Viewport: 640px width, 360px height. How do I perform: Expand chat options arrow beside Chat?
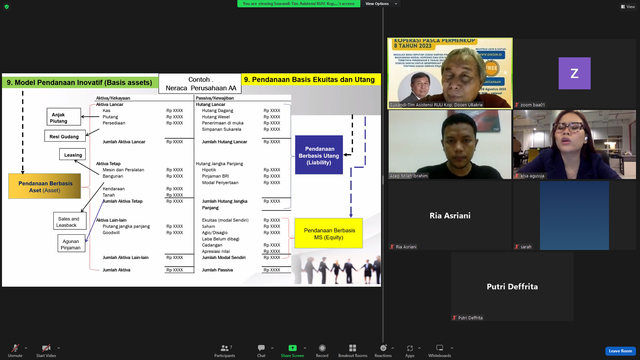click(272, 348)
